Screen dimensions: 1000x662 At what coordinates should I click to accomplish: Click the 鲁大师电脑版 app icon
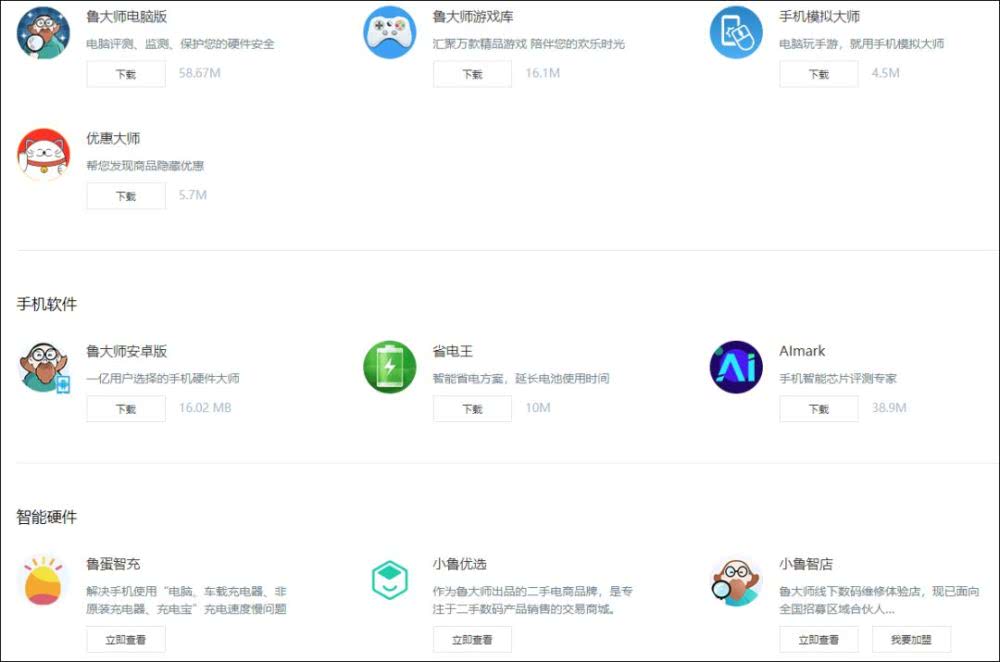tap(43, 33)
